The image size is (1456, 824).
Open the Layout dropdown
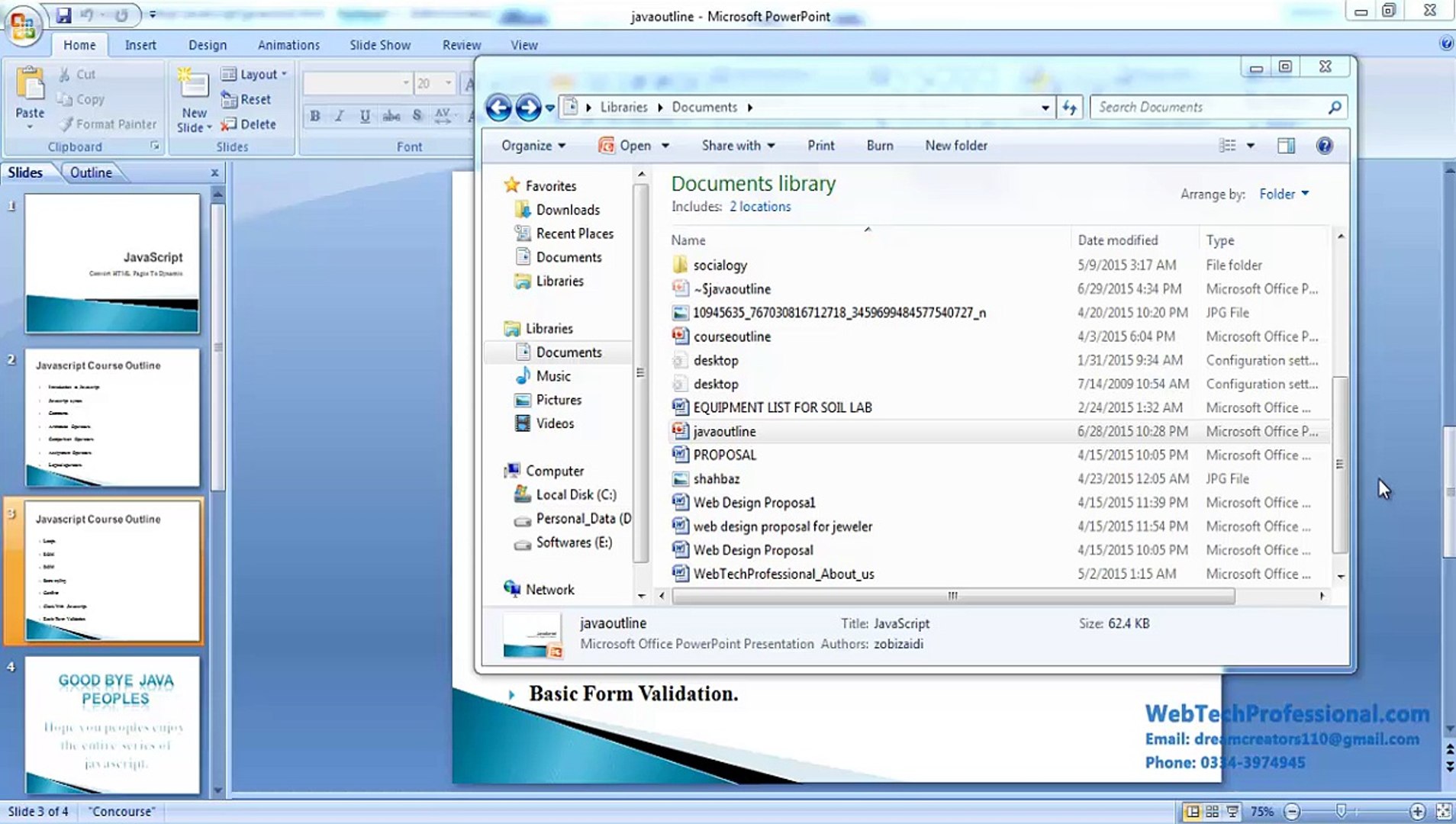point(254,74)
